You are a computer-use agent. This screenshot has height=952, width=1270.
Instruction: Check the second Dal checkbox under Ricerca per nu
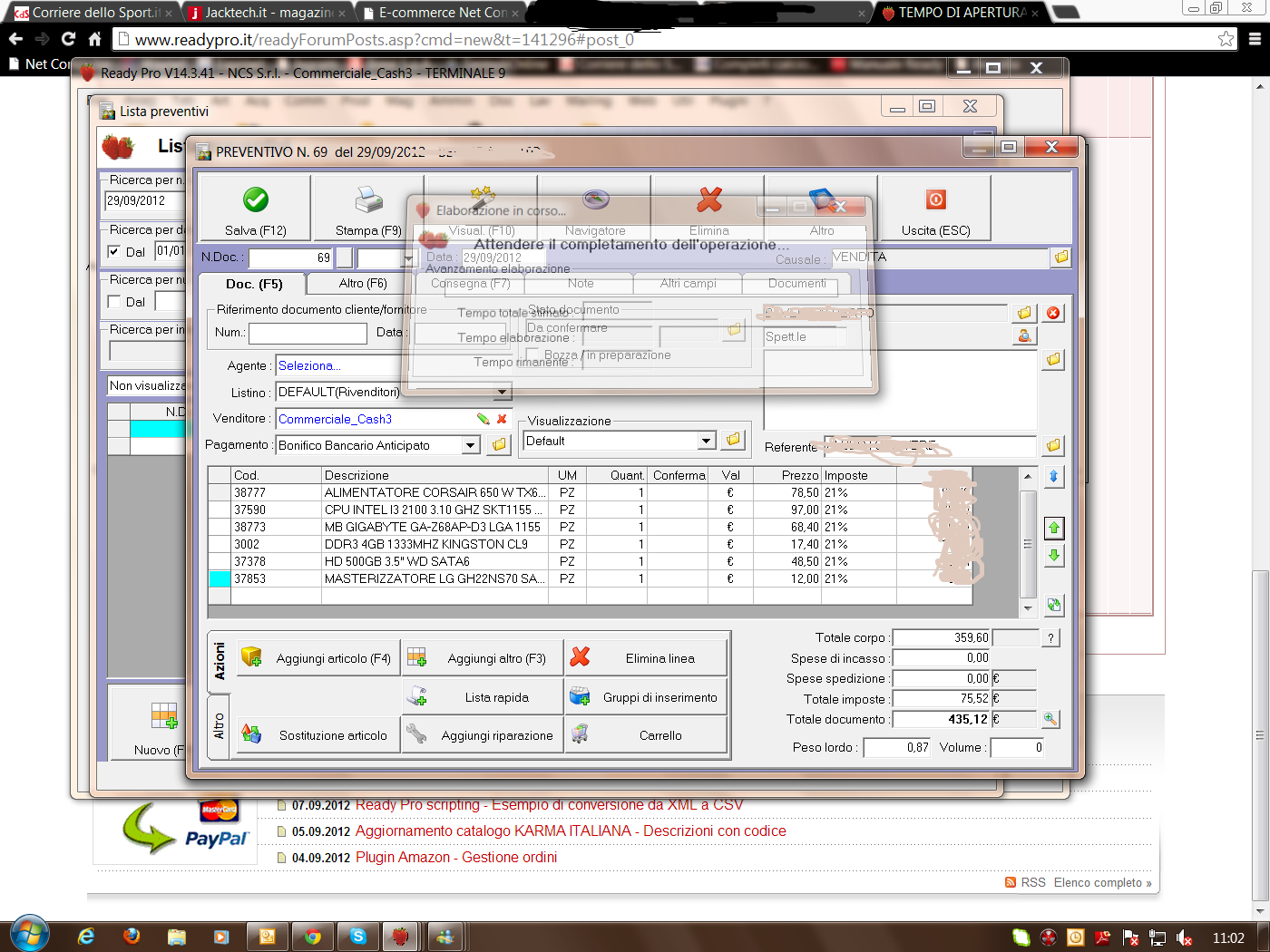click(x=113, y=302)
